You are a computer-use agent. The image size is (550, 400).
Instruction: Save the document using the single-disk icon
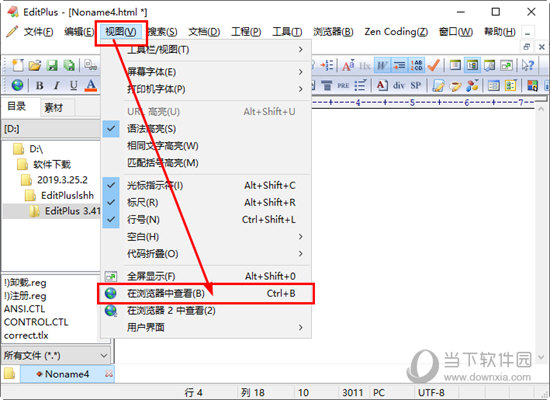pyautogui.click(x=52, y=65)
